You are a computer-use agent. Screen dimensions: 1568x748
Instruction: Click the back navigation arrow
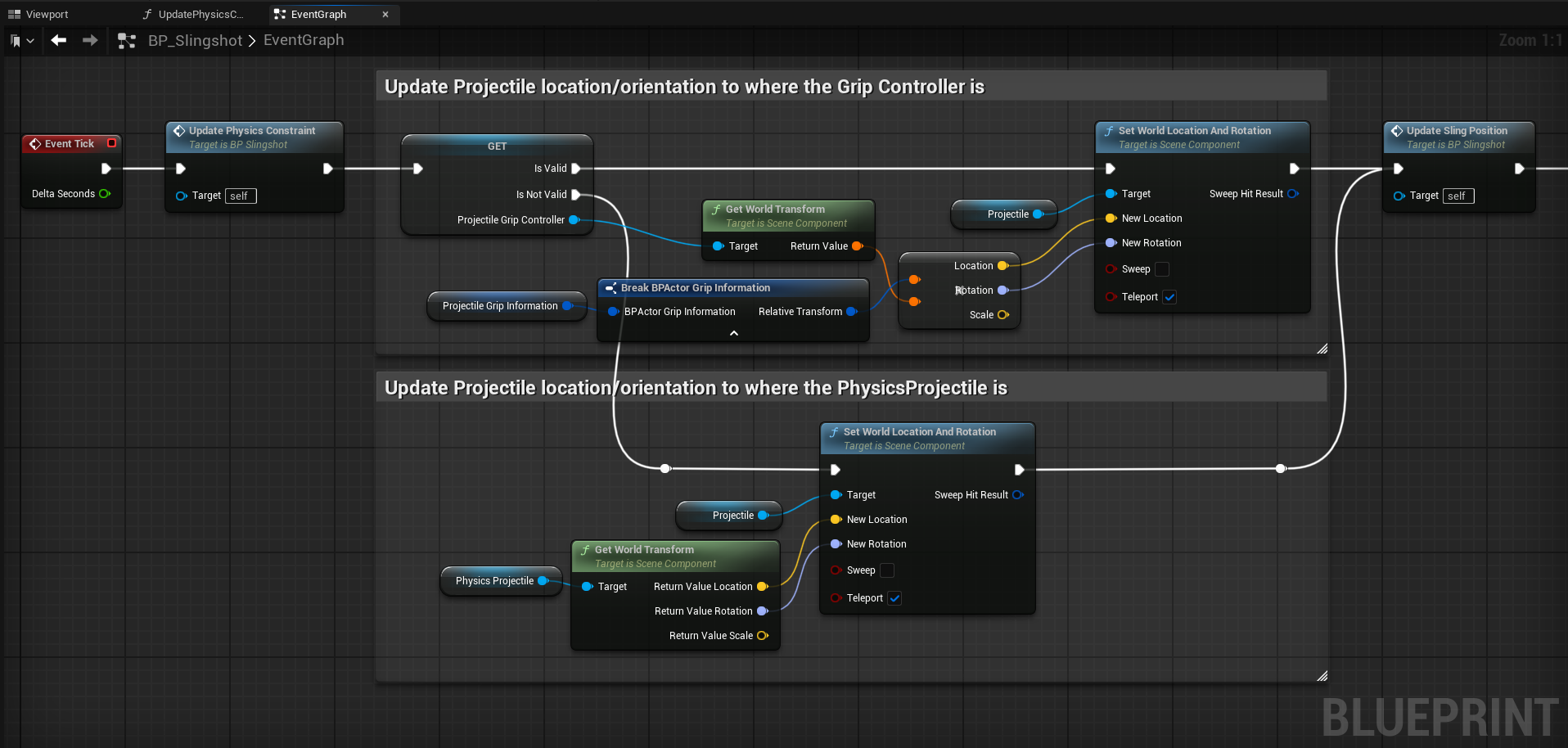click(58, 40)
